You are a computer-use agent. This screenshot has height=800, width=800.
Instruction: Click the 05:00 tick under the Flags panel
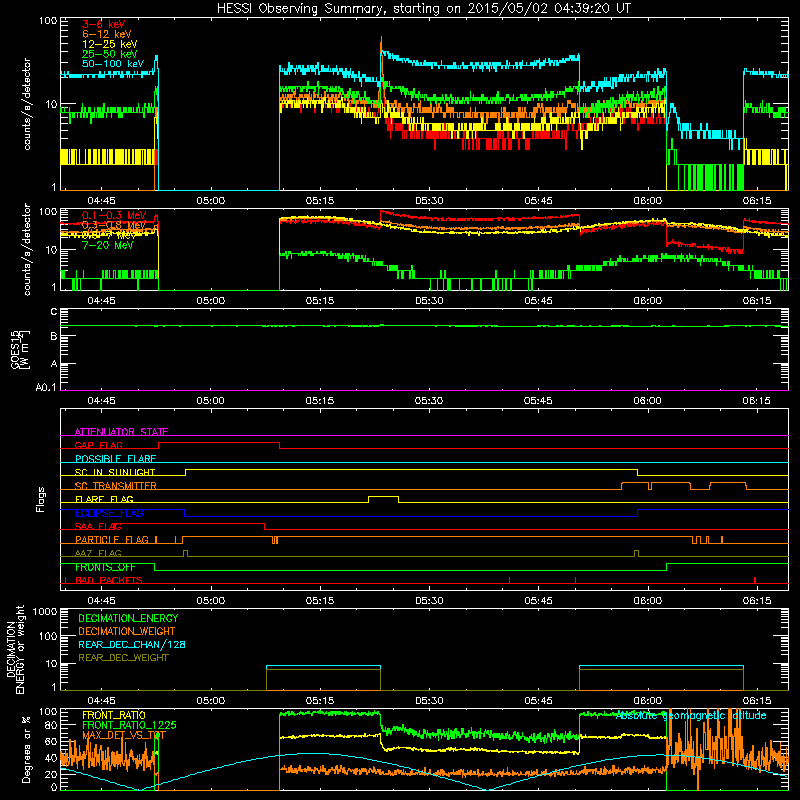[210, 601]
